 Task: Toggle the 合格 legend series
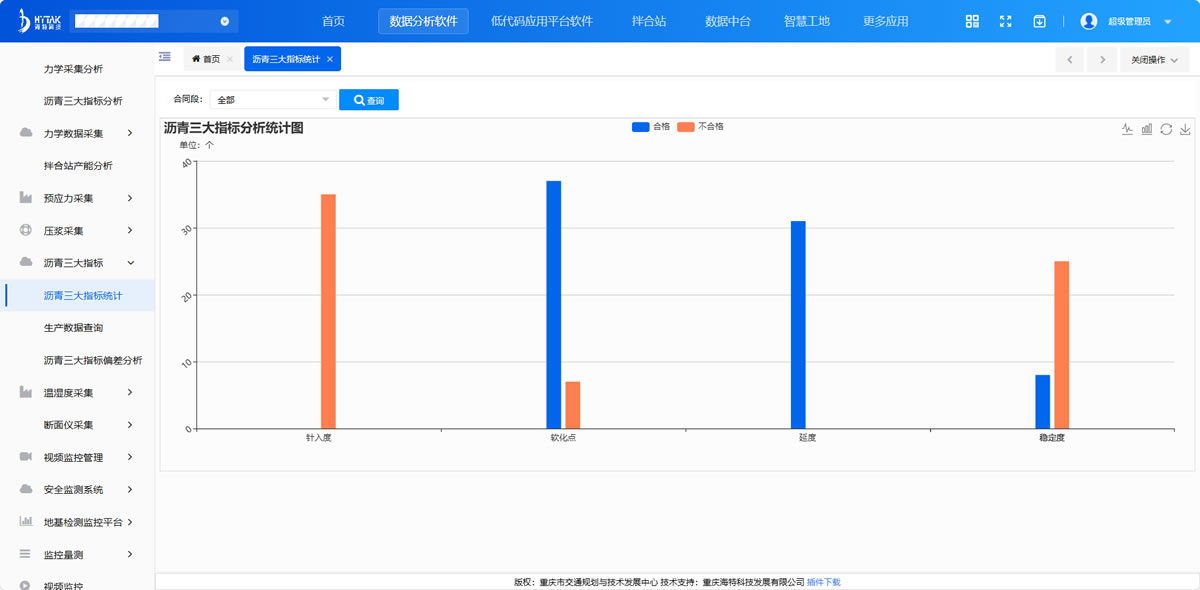(651, 127)
